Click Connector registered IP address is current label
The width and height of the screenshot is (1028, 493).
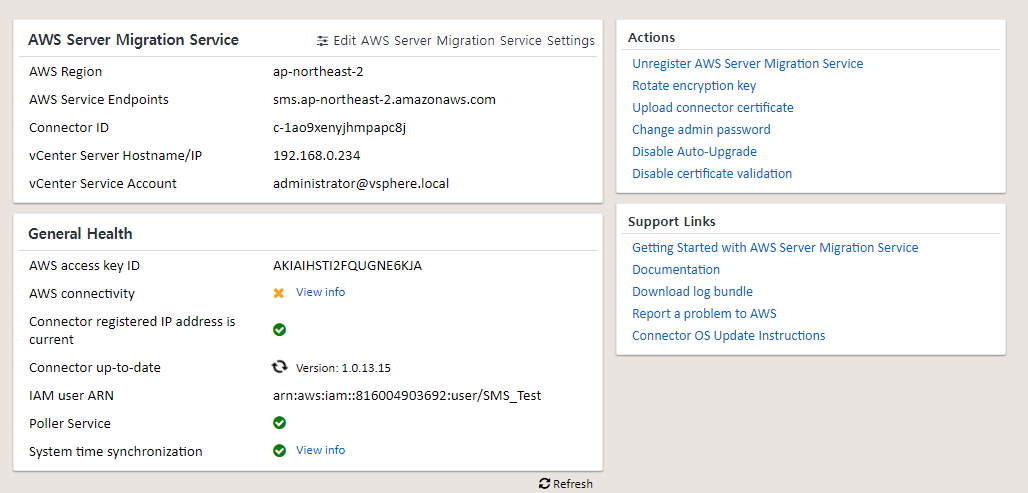[x=132, y=330]
